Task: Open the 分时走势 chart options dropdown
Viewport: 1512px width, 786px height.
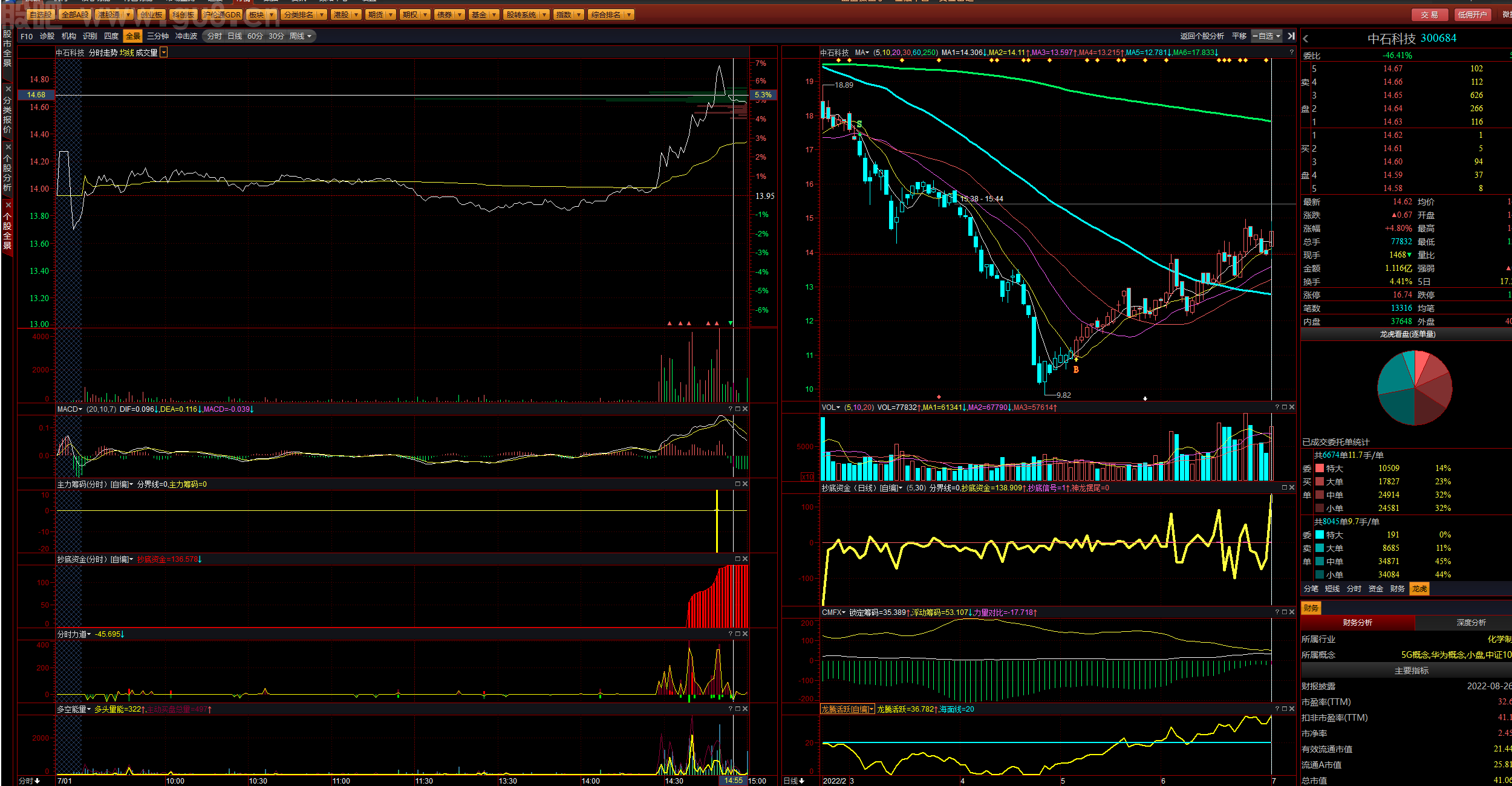Action: [163, 53]
